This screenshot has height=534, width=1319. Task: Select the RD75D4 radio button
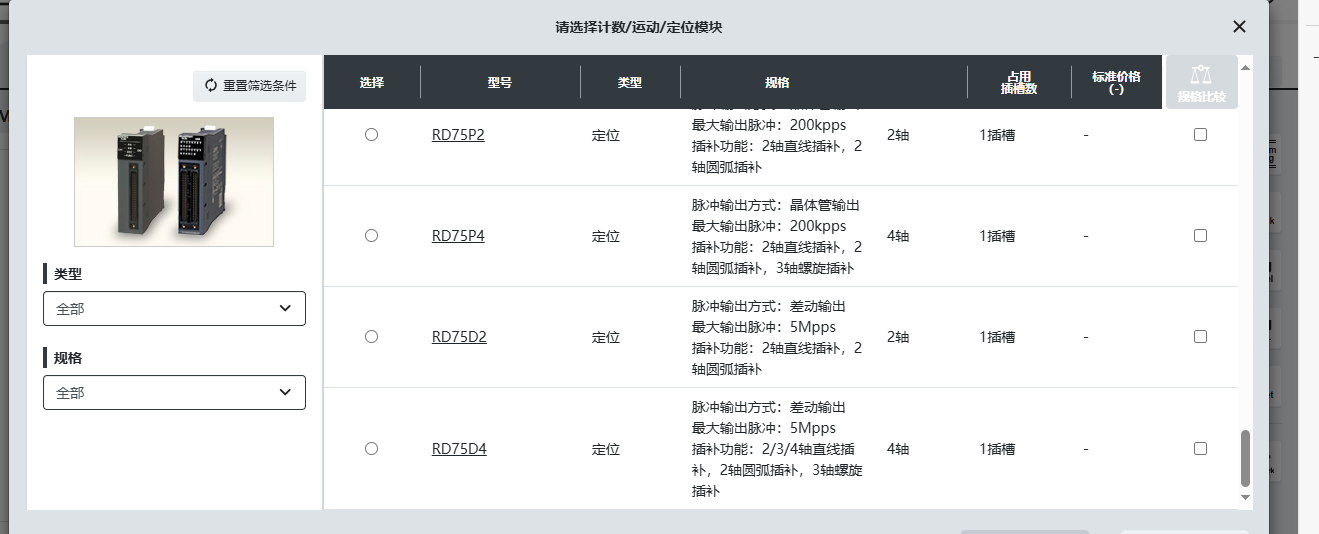(x=372, y=449)
